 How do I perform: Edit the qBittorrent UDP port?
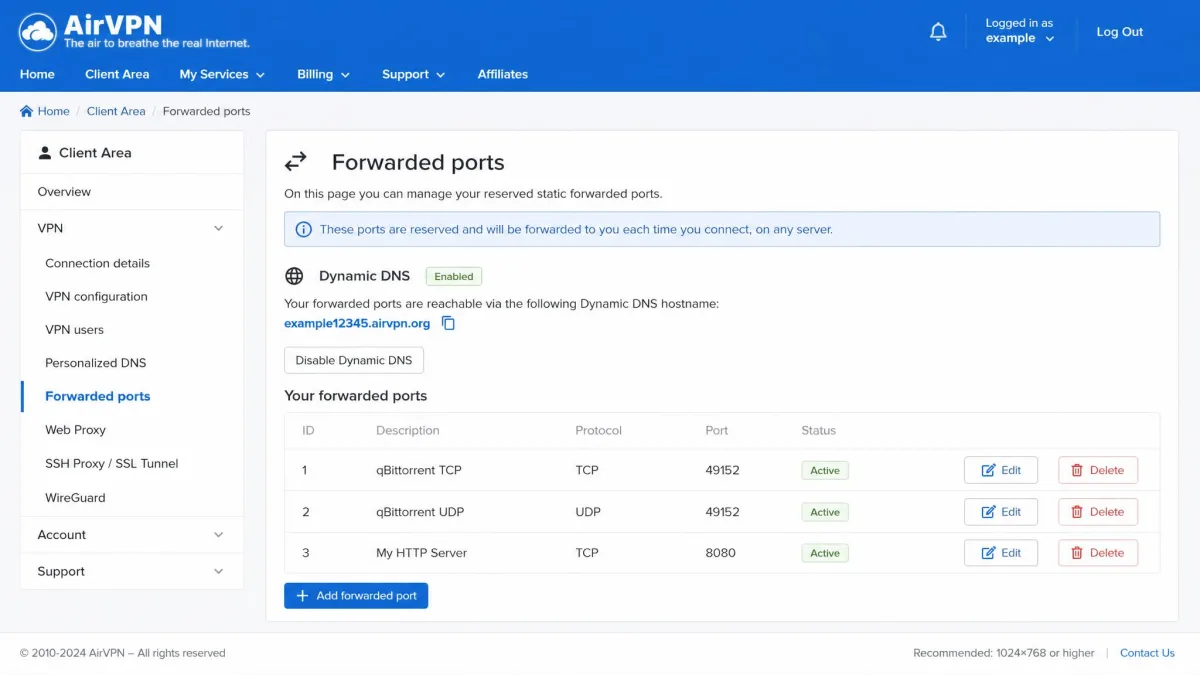[1001, 512]
